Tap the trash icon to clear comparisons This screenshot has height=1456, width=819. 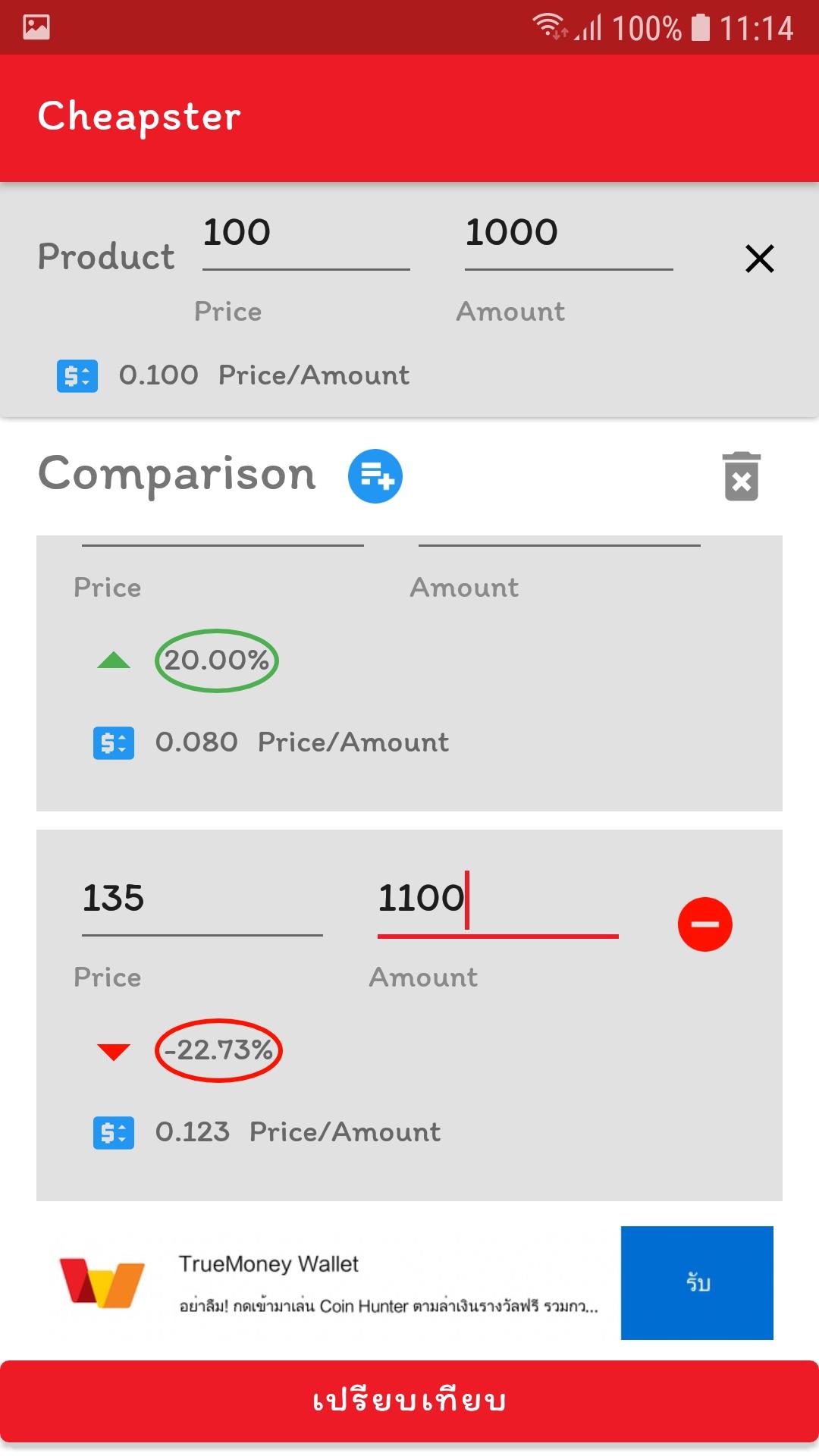point(741,477)
